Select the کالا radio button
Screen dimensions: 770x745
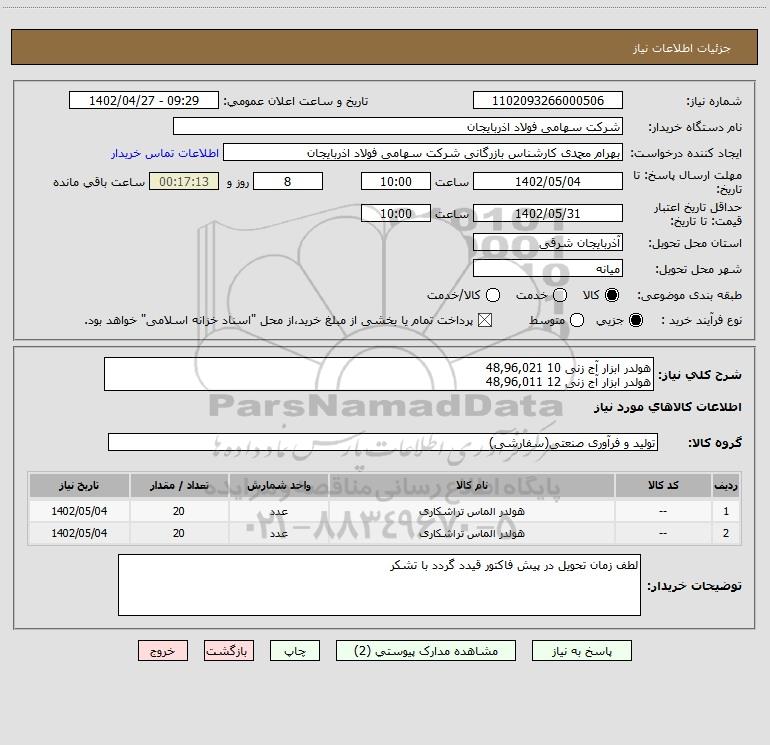point(612,295)
